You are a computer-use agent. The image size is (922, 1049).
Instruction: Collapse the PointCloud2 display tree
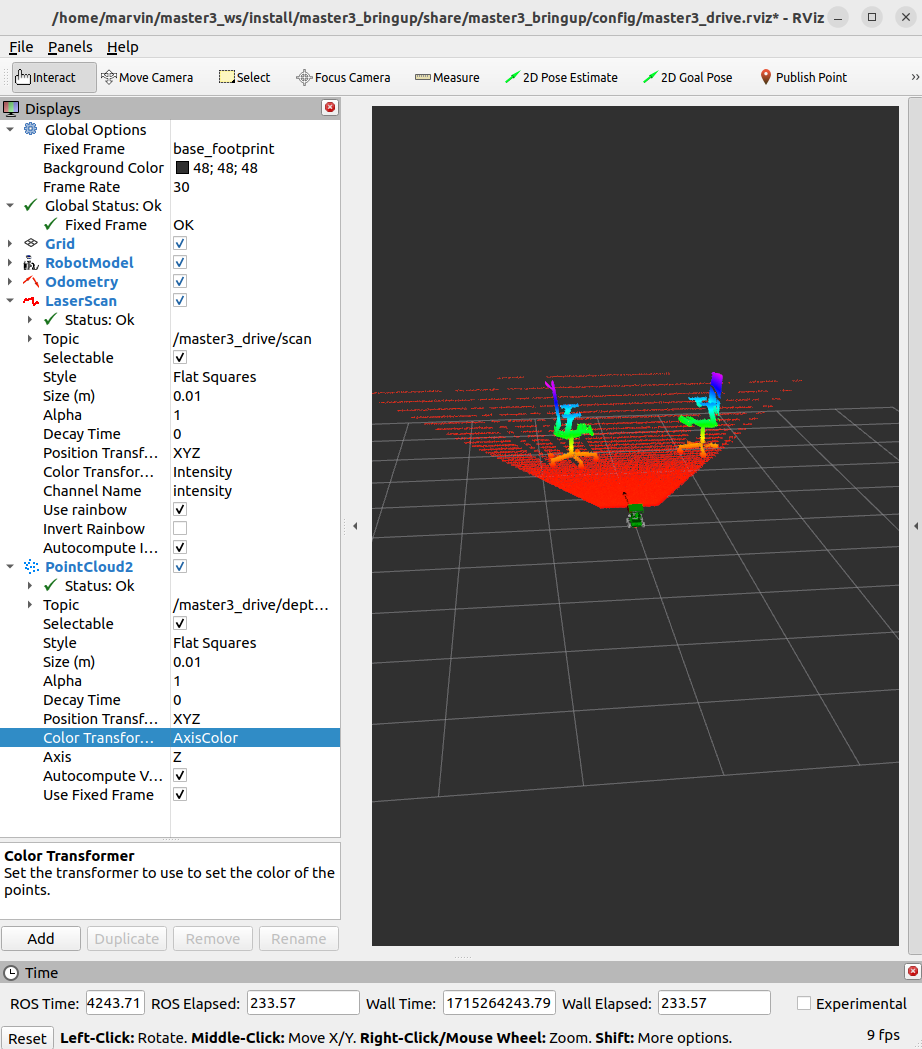(x=10, y=567)
